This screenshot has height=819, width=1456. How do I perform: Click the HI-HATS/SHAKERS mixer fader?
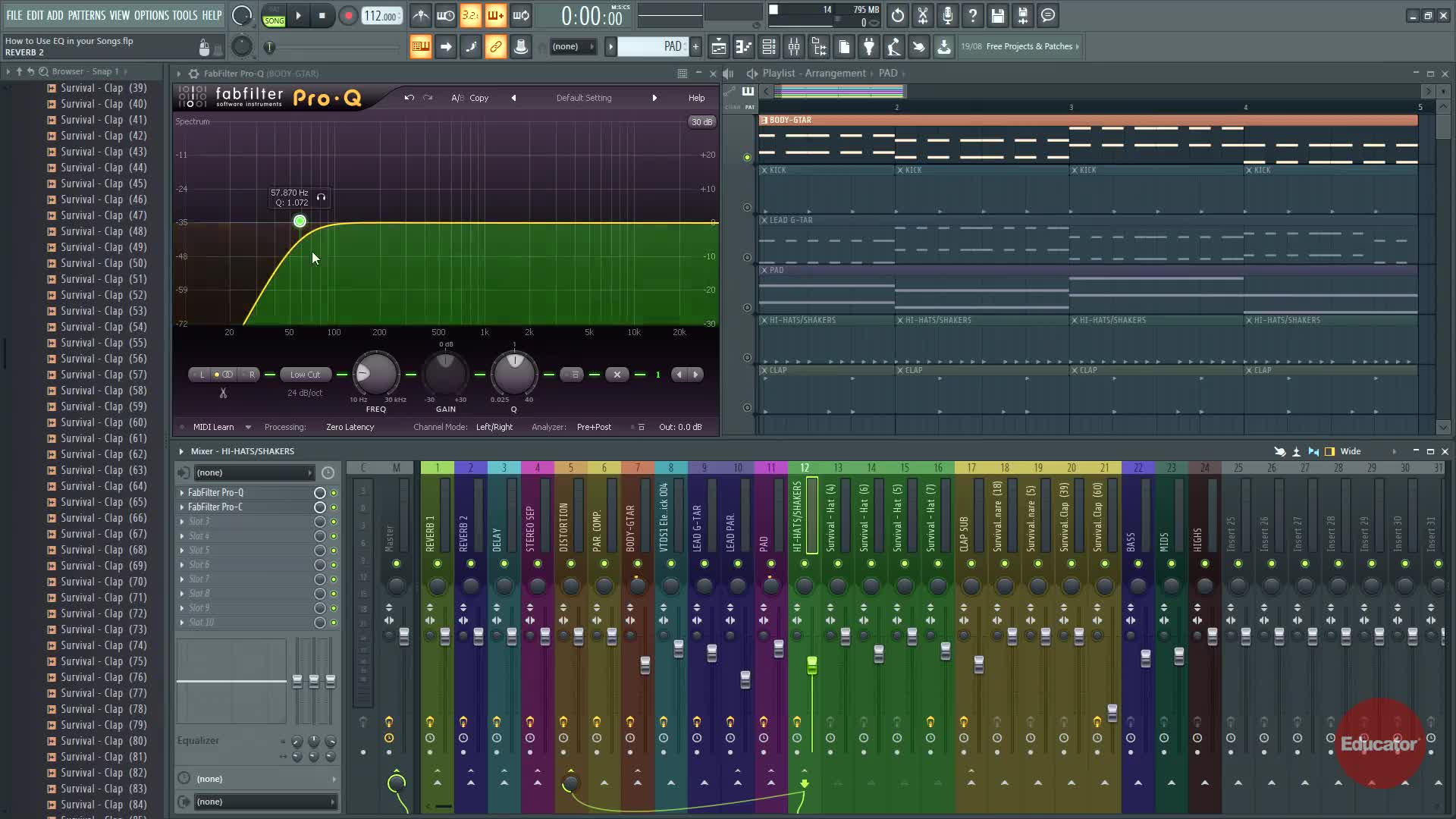pyautogui.click(x=812, y=665)
